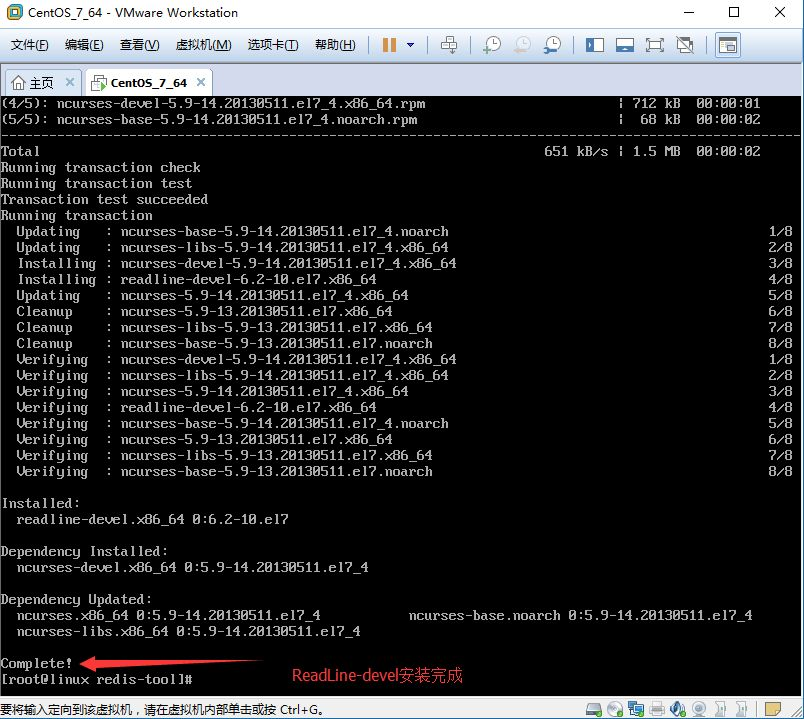Open the message log note icon
The image size is (804, 719).
772,709
